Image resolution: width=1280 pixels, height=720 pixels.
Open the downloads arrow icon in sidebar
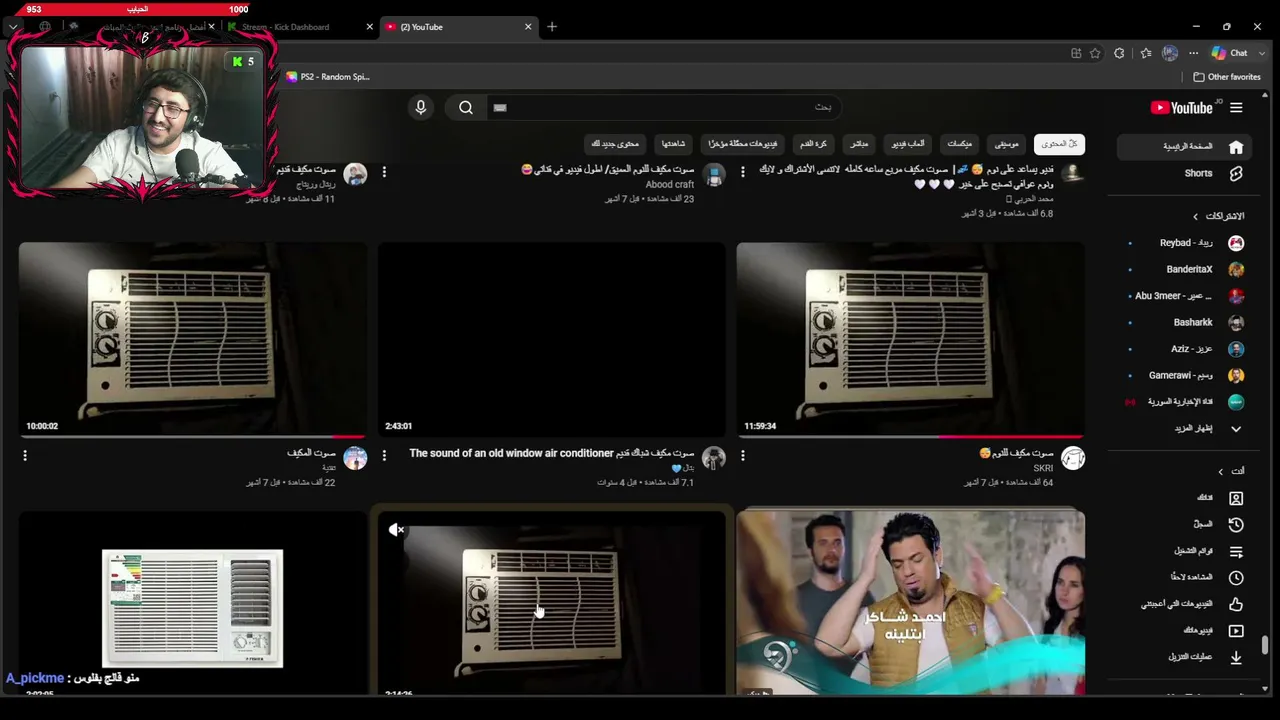pyautogui.click(x=1236, y=657)
